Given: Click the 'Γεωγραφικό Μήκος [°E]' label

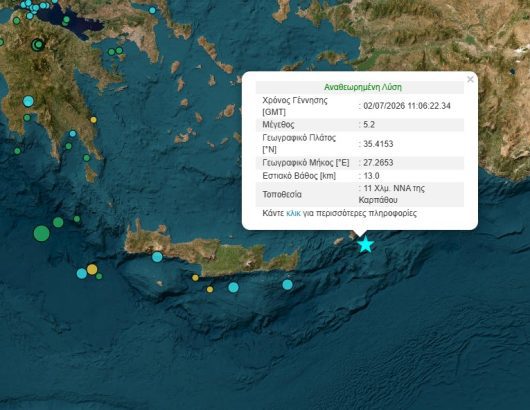Looking at the screenshot, I should (306, 163).
